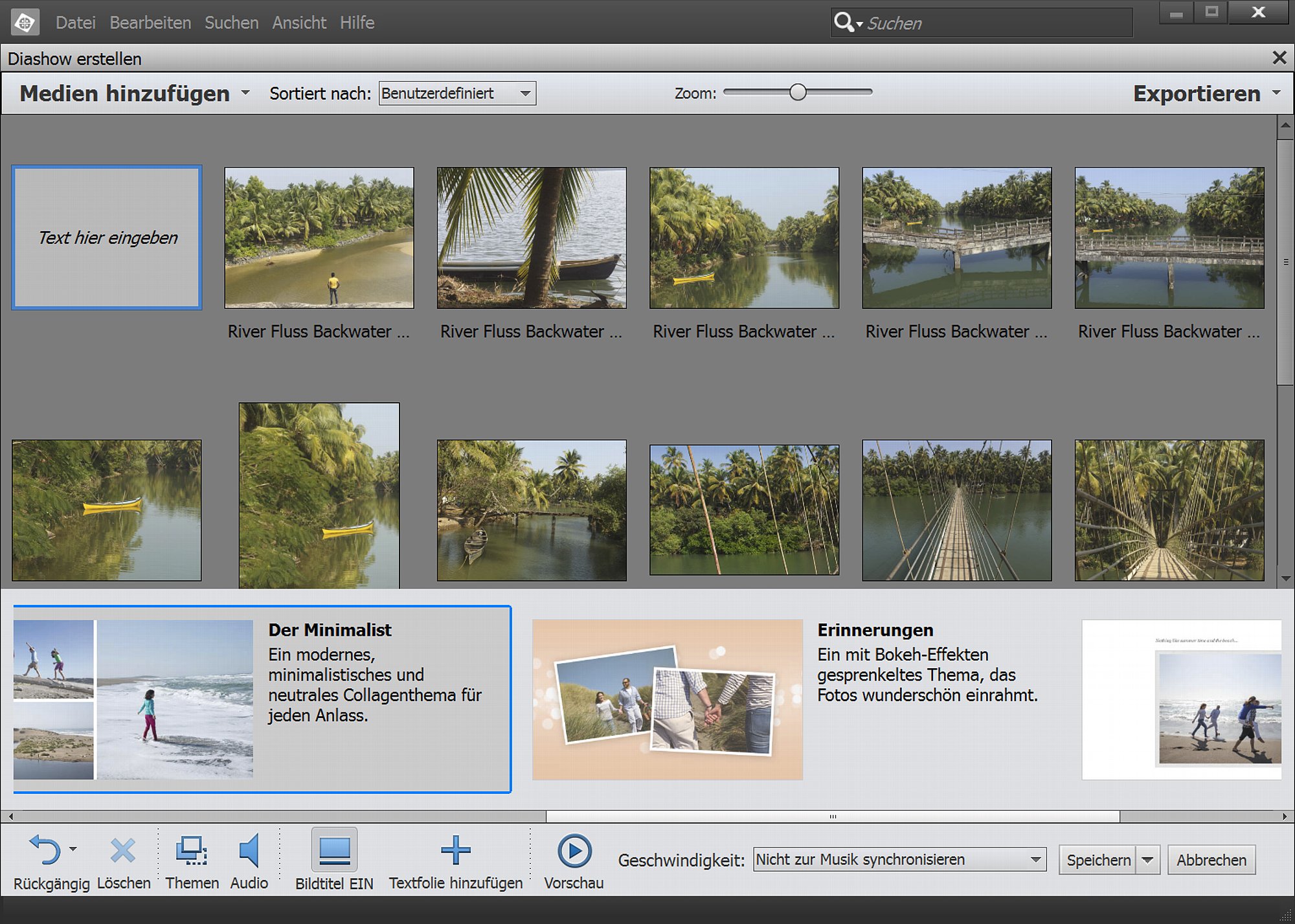Viewport: 1295px width, 924px height.
Task: Click the Exportieren button
Action: (1197, 93)
